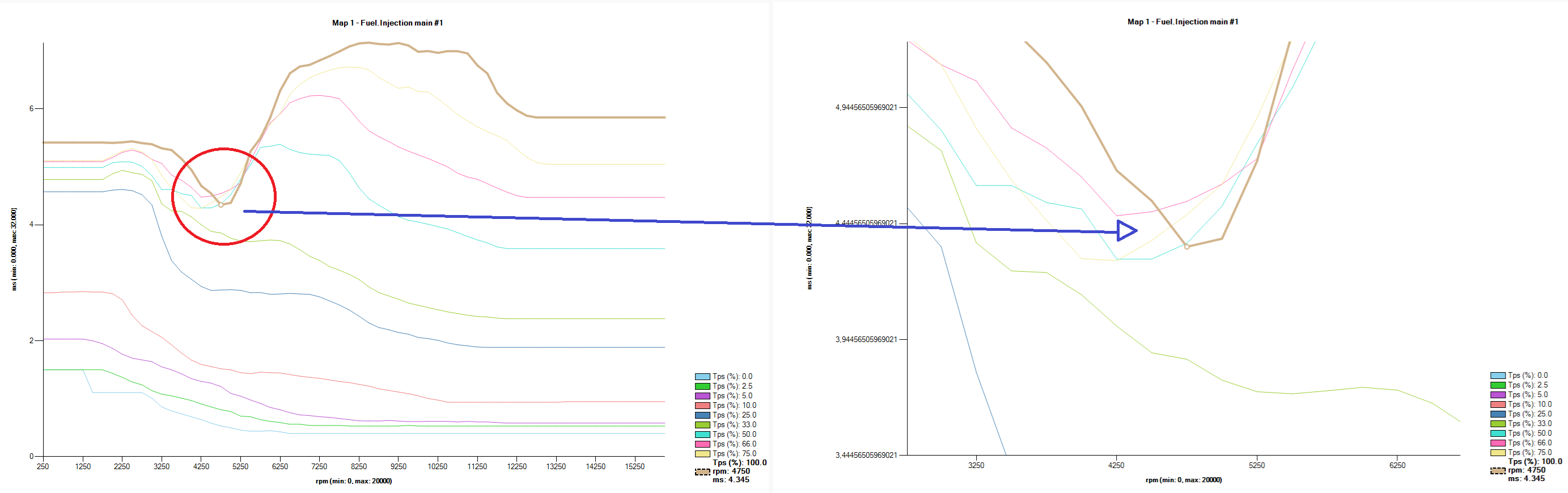Click the highlighted 4750 rpm point on right chart
This screenshot has height=493, width=1568.
coord(1186,247)
